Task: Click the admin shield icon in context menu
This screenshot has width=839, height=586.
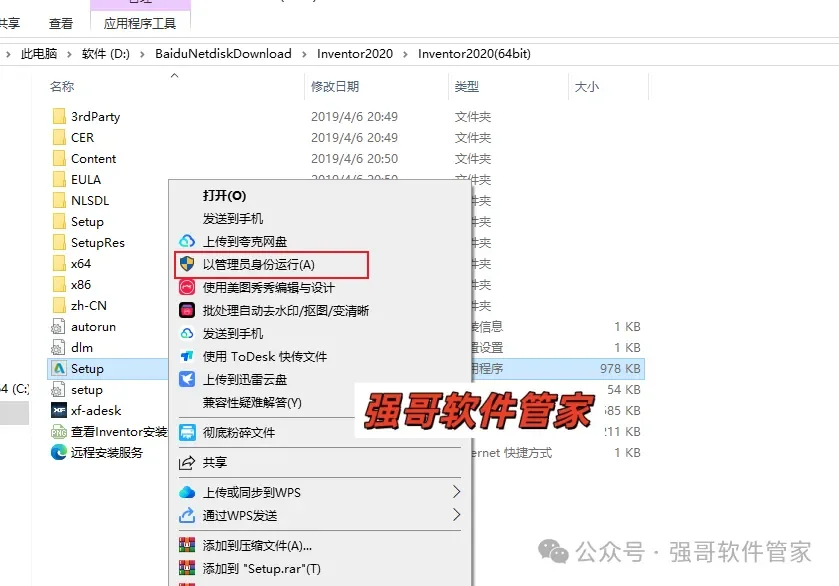Action: (187, 264)
